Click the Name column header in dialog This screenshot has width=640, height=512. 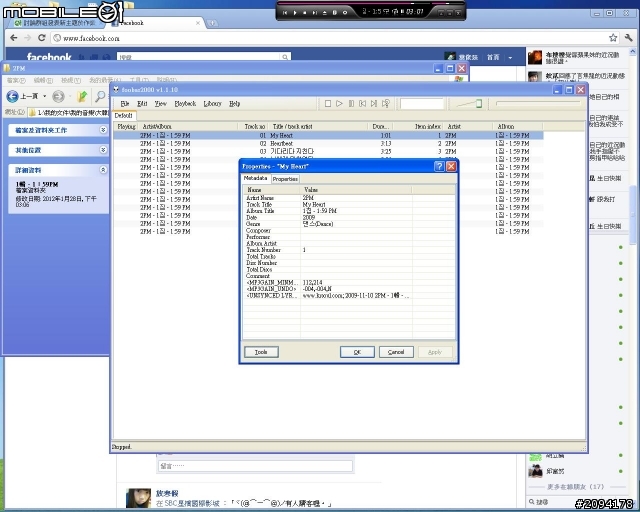(x=272, y=190)
